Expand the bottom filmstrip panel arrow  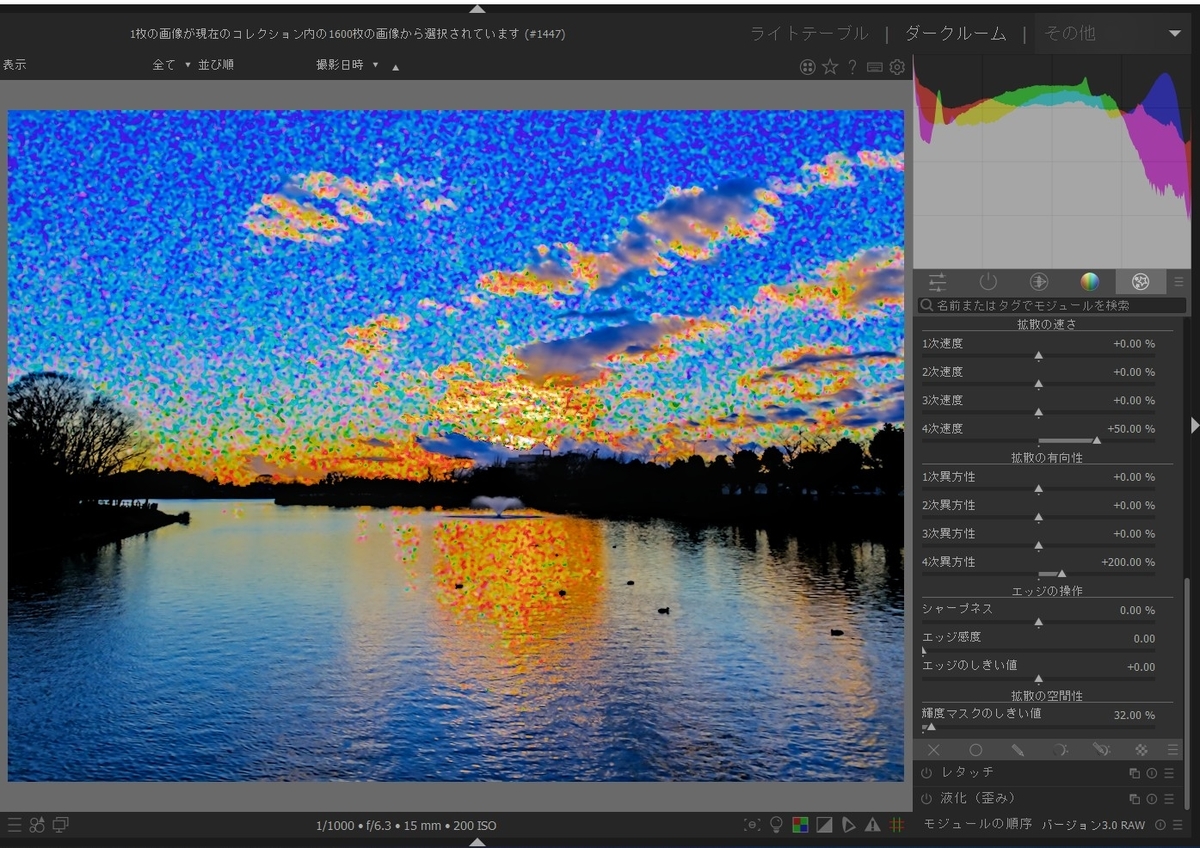click(477, 842)
